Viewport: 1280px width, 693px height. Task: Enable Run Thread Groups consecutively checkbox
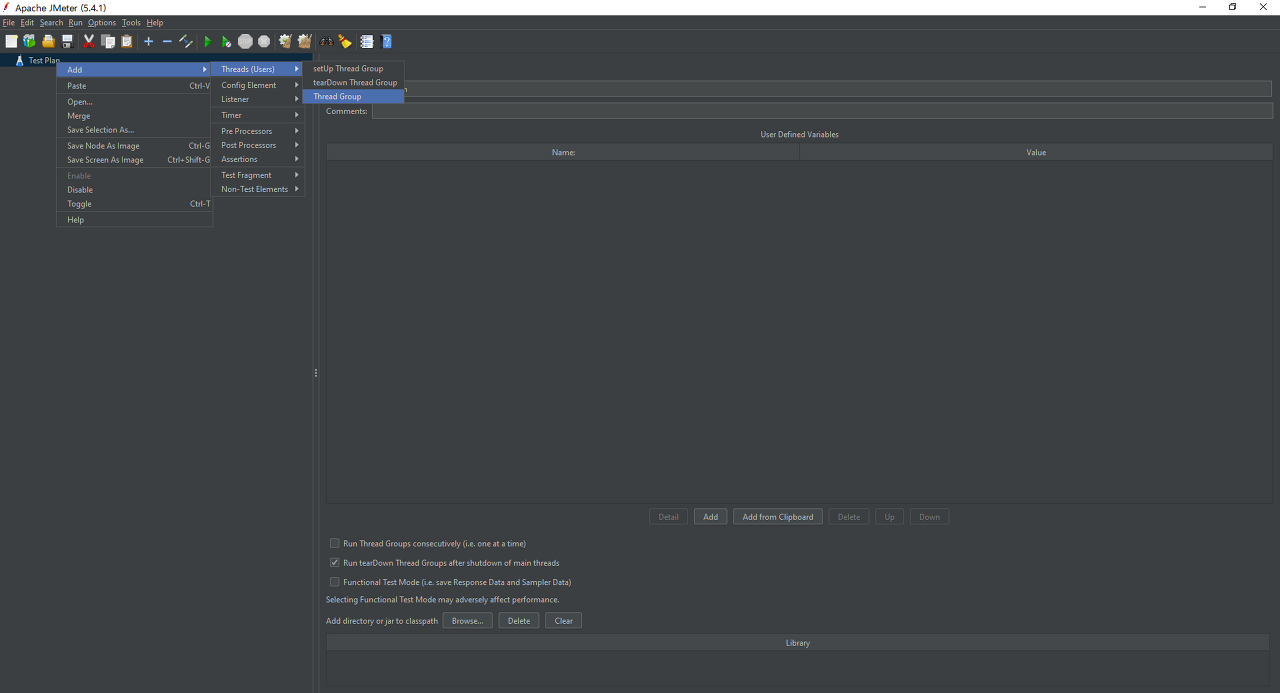pyautogui.click(x=335, y=544)
